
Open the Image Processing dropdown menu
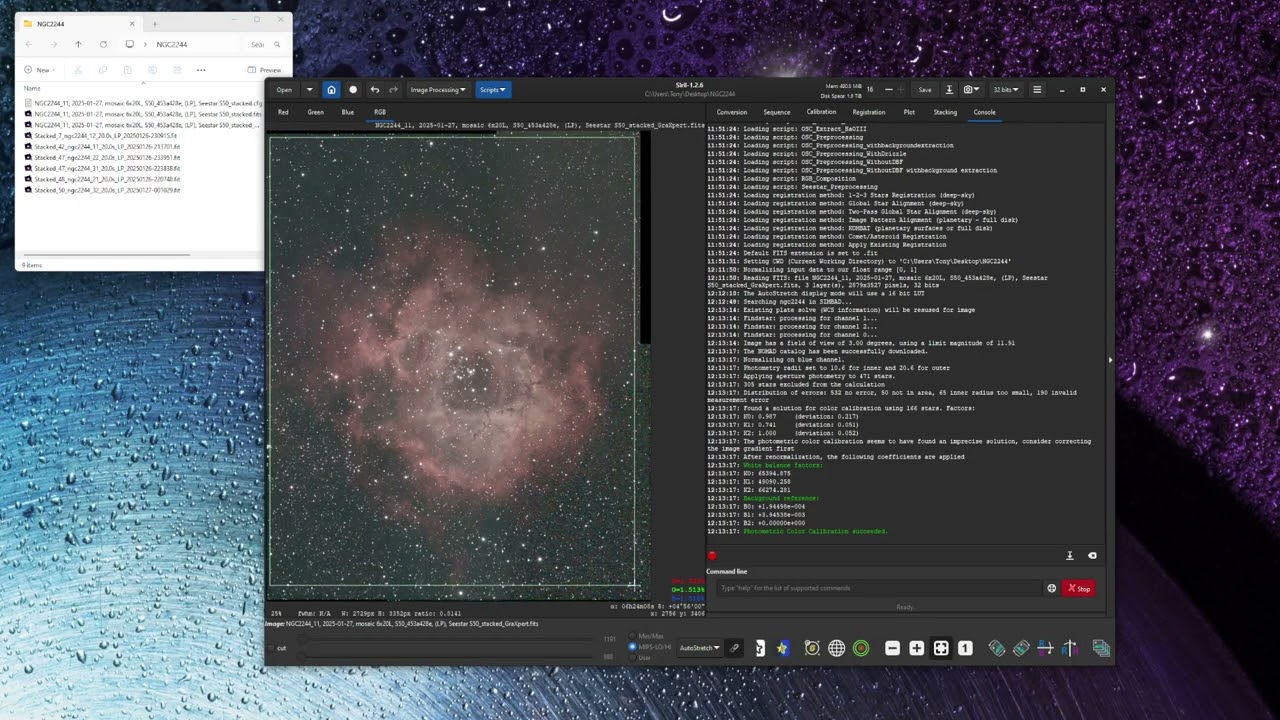tap(438, 90)
